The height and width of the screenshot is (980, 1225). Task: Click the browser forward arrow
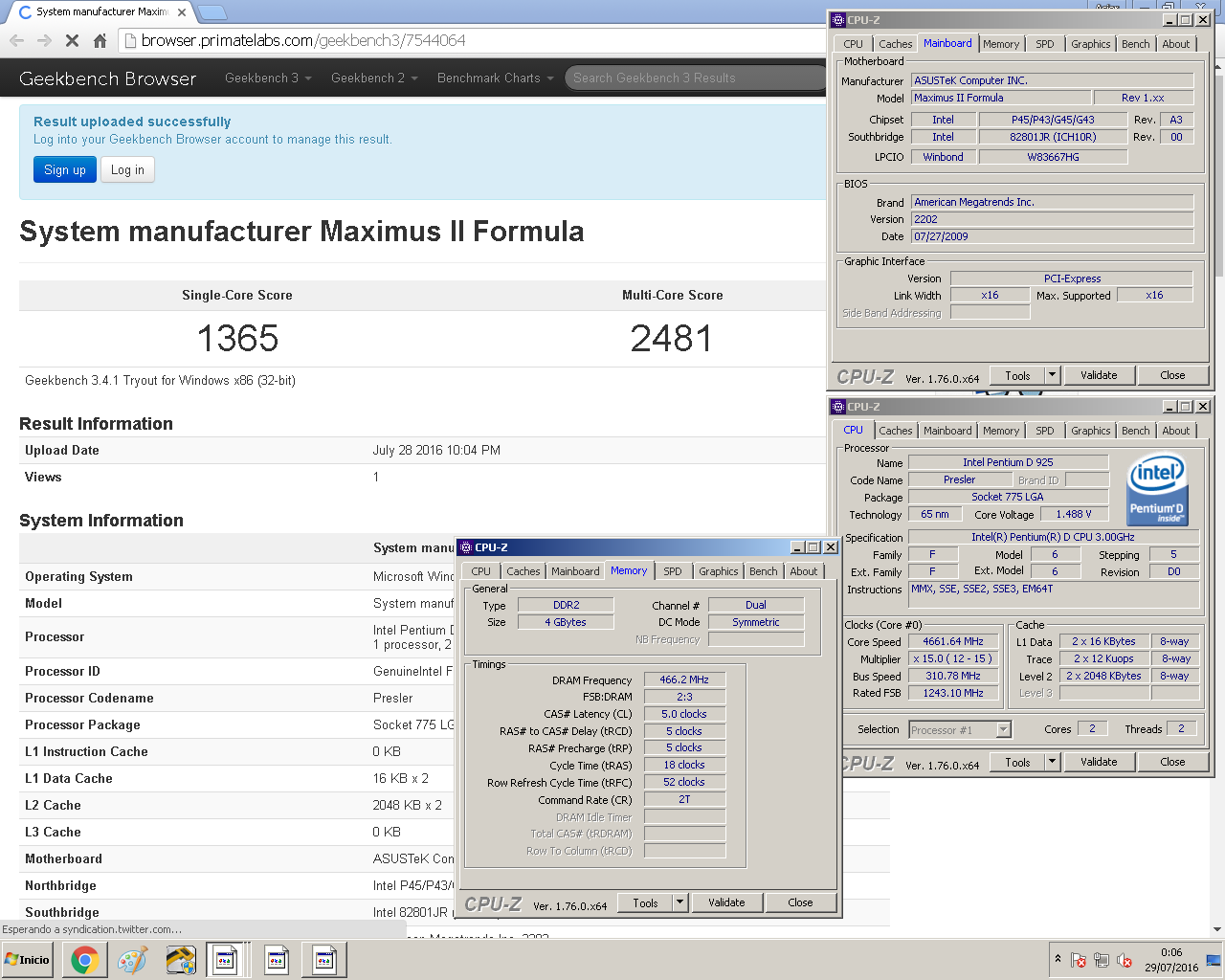[x=44, y=40]
